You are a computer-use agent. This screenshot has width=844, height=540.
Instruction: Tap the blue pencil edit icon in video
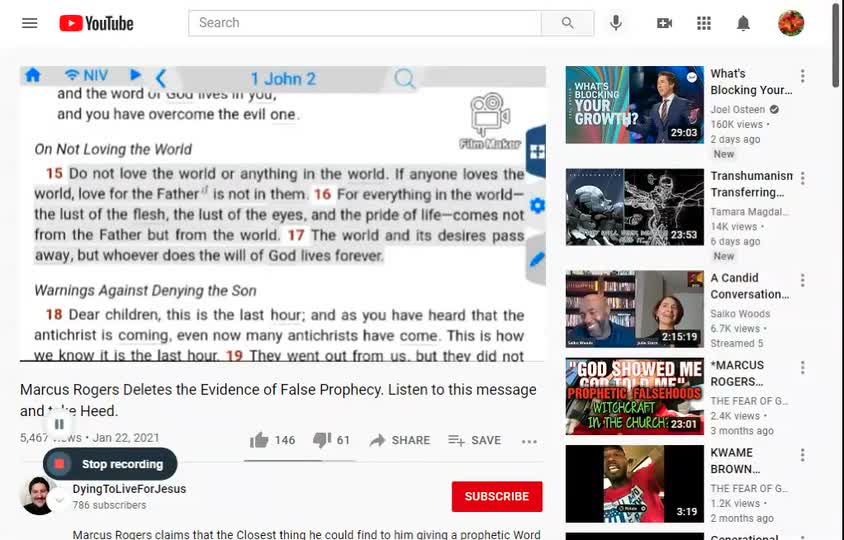[537, 260]
